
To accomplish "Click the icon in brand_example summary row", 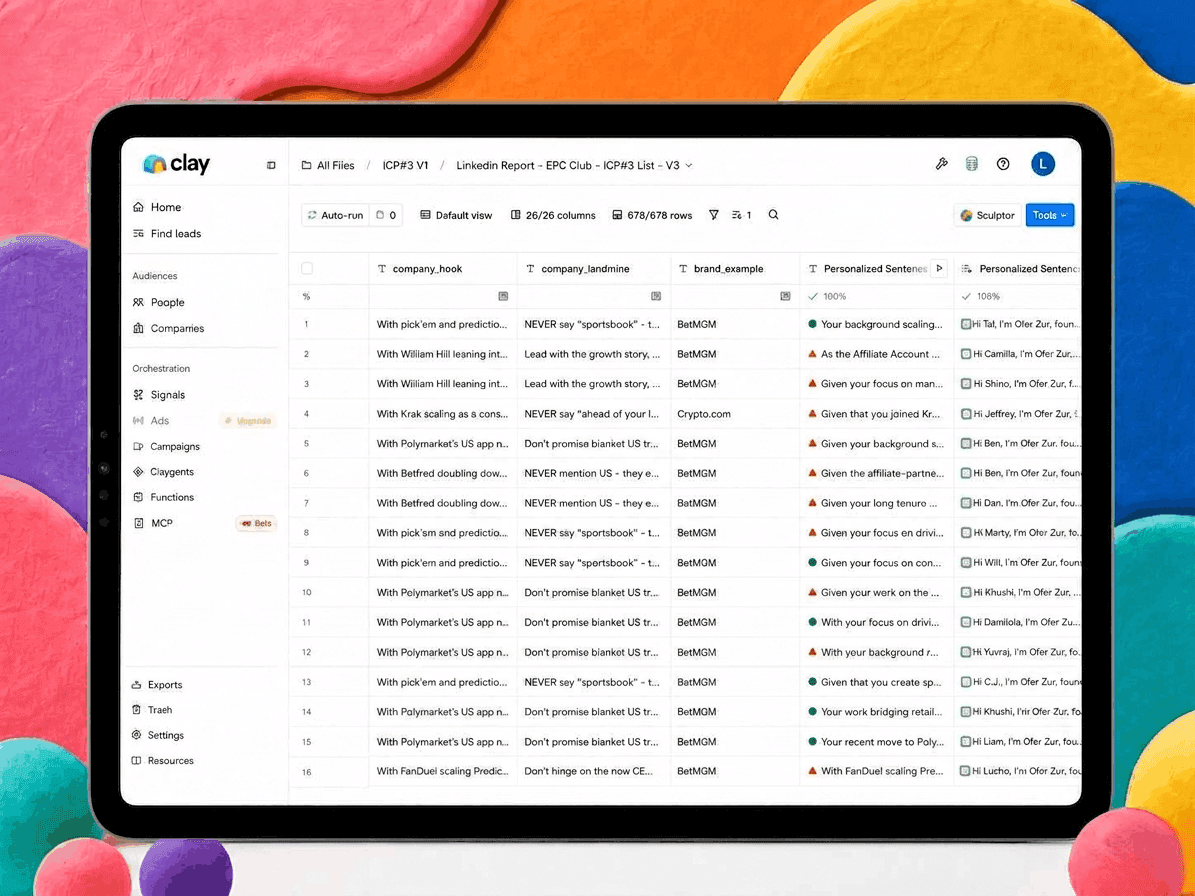I will [x=785, y=296].
